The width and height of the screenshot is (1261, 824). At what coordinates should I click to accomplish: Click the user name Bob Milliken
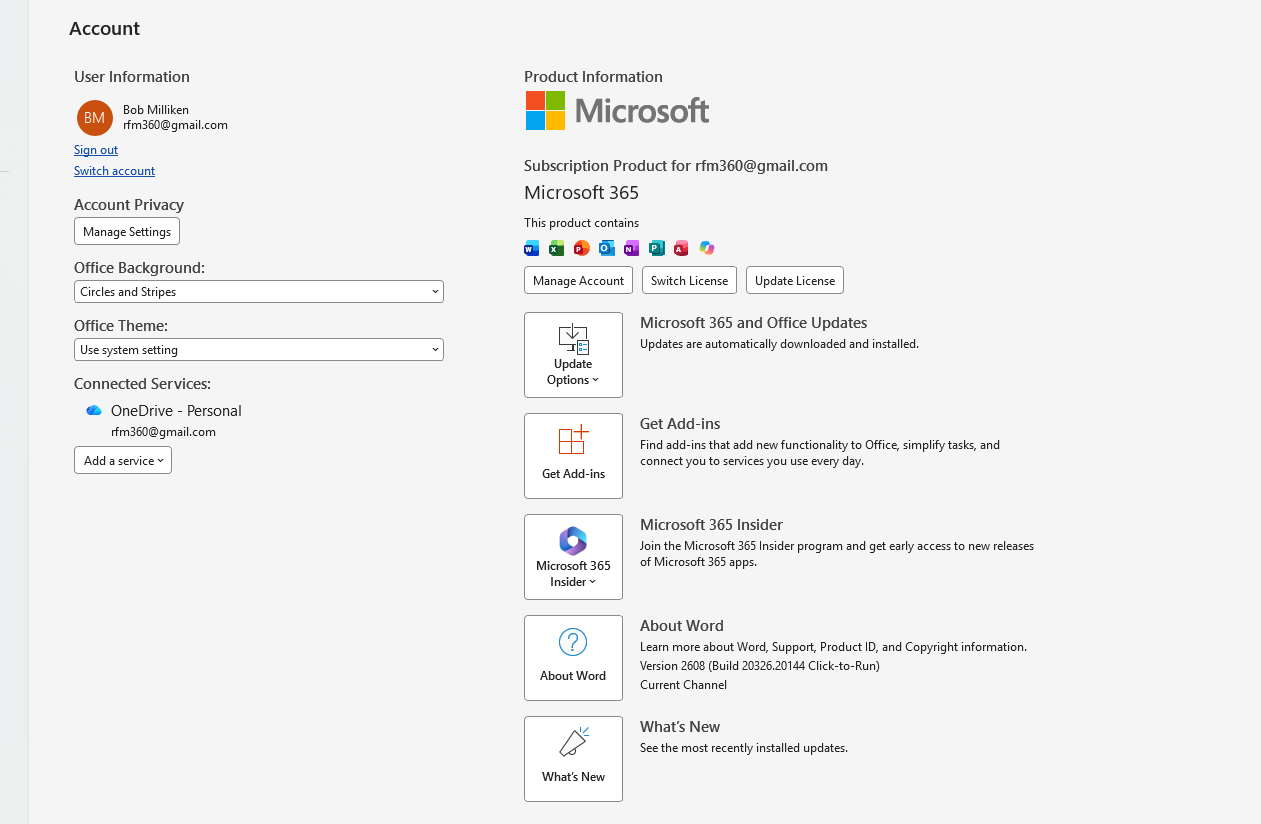[156, 110]
